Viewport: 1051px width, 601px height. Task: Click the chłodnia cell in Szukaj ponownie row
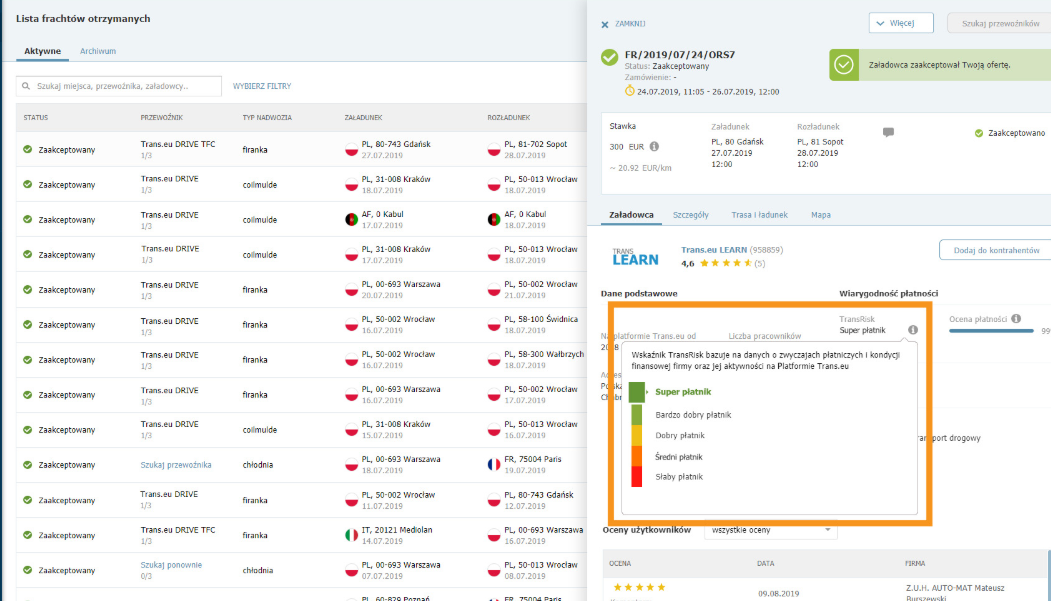257,571
